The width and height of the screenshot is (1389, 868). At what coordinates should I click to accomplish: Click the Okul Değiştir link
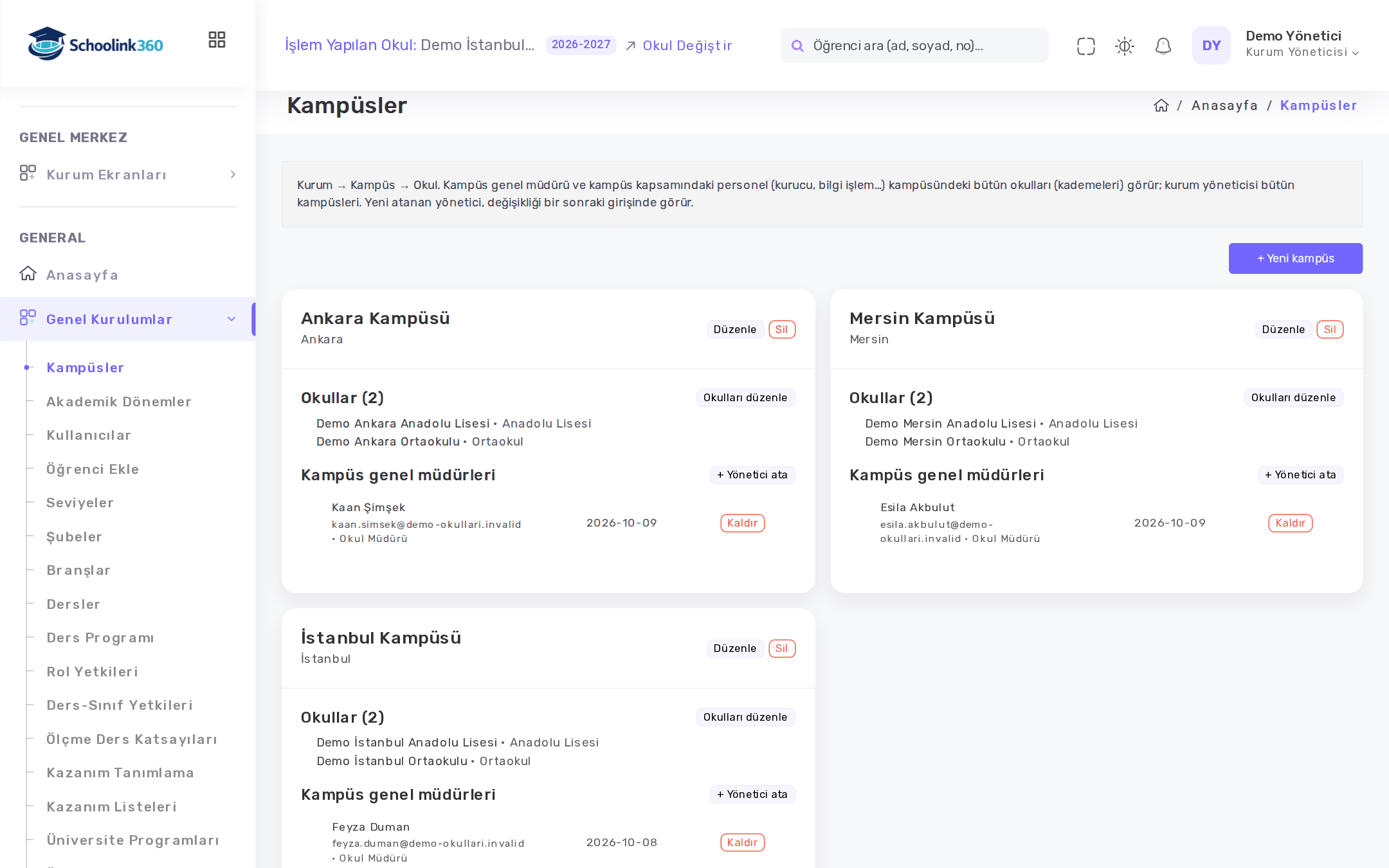pyautogui.click(x=687, y=46)
